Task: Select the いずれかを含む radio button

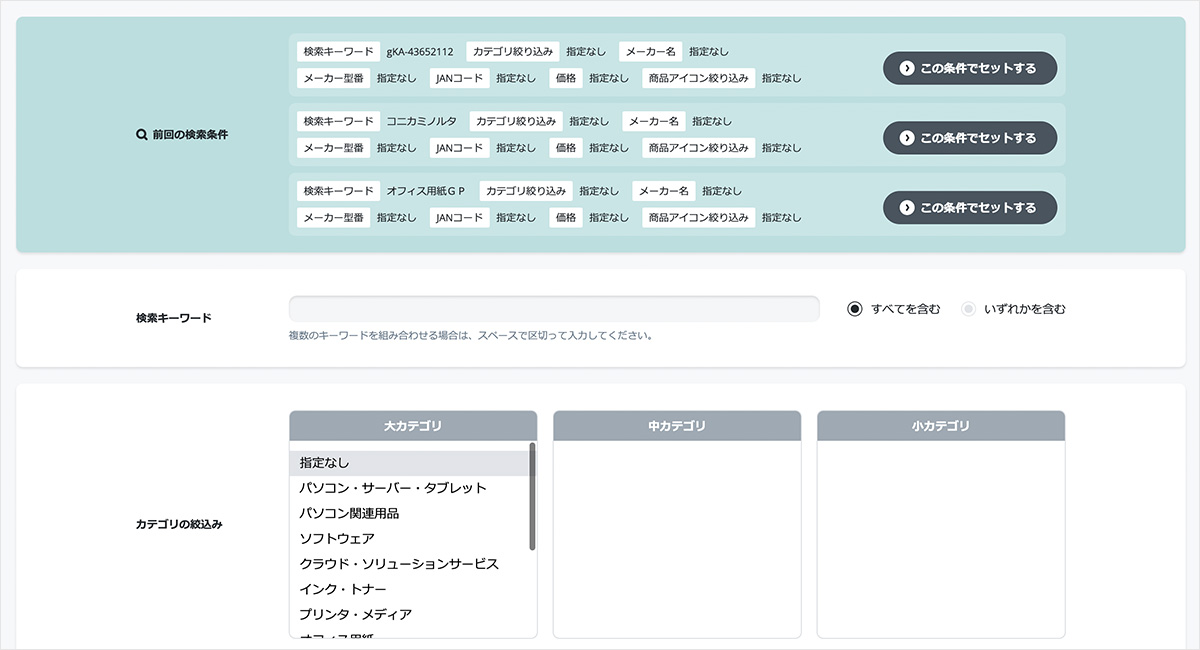Action: point(967,309)
